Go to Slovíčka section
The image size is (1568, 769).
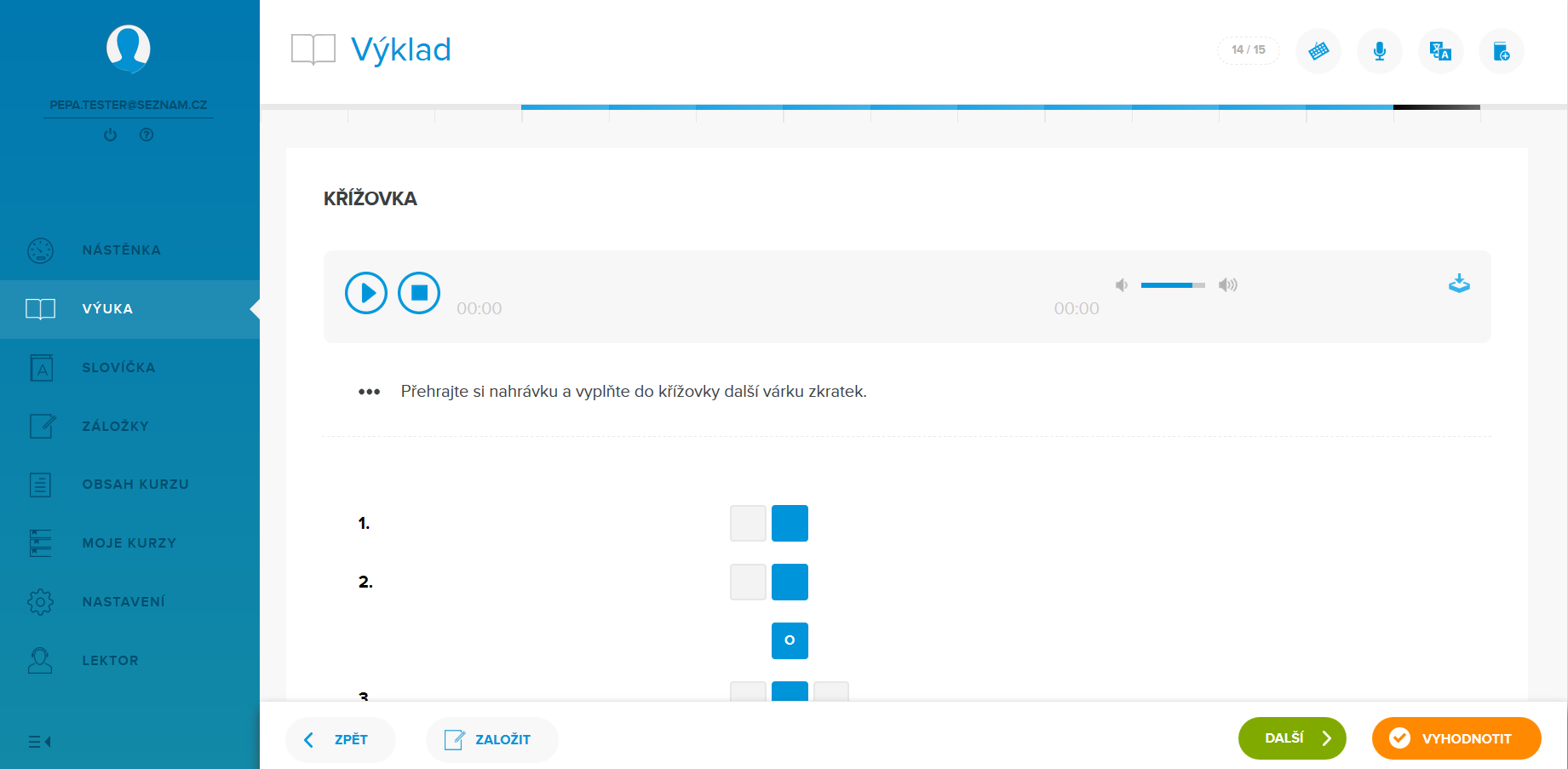pos(118,368)
